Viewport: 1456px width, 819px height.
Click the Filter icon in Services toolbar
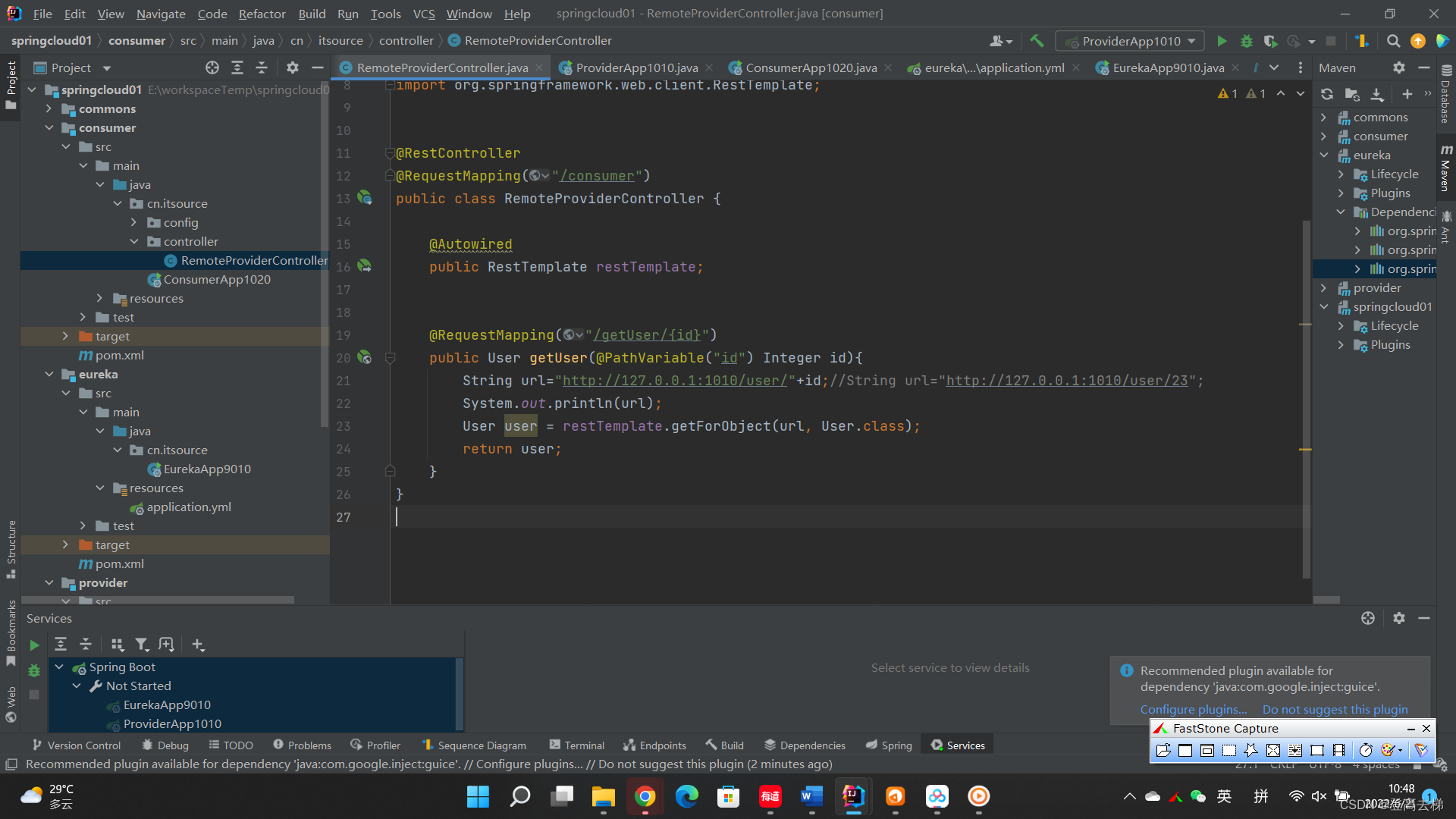[141, 645]
